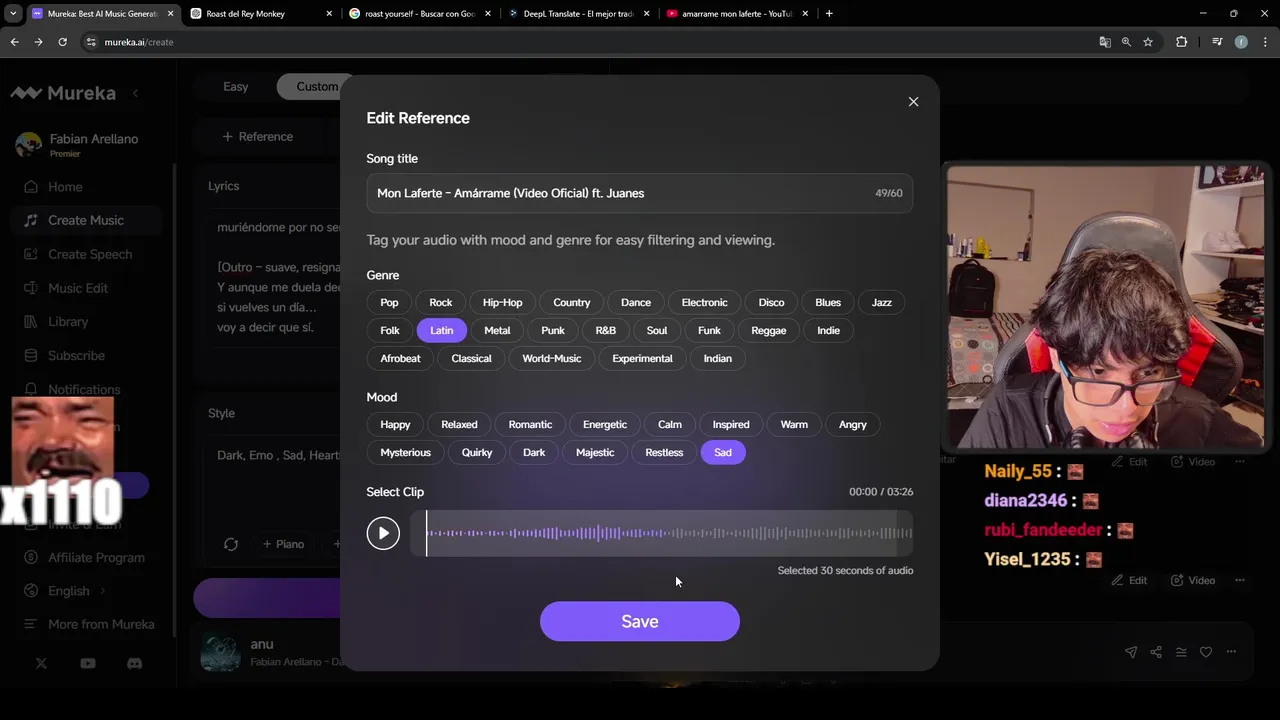Viewport: 1280px width, 720px height.
Task: Deselect the Latin genre tag
Action: tap(442, 331)
